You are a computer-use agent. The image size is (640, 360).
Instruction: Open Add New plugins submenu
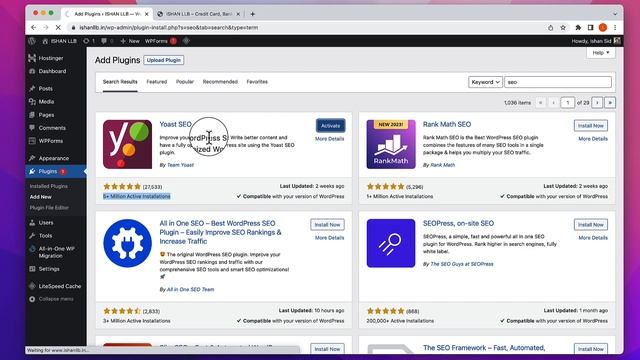tap(40, 197)
